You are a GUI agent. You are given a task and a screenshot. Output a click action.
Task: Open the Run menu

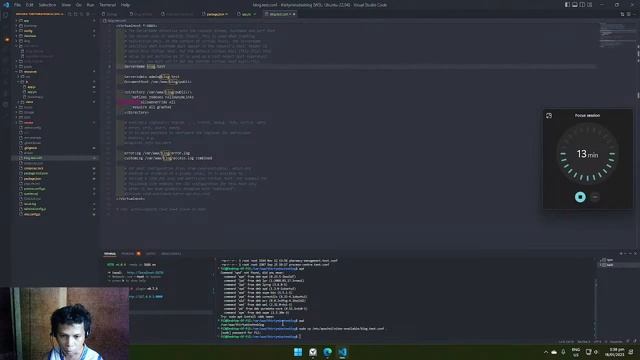coord(90,5)
